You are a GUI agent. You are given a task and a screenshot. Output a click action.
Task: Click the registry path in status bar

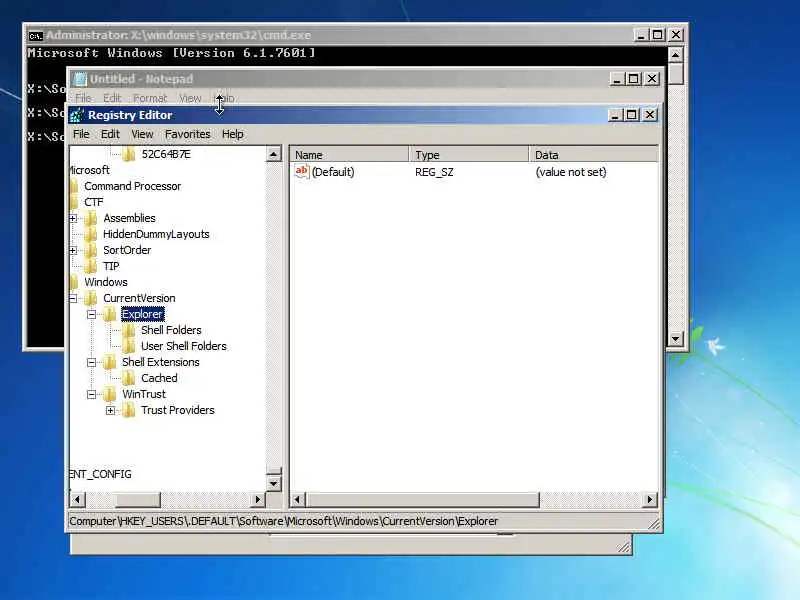tap(284, 521)
